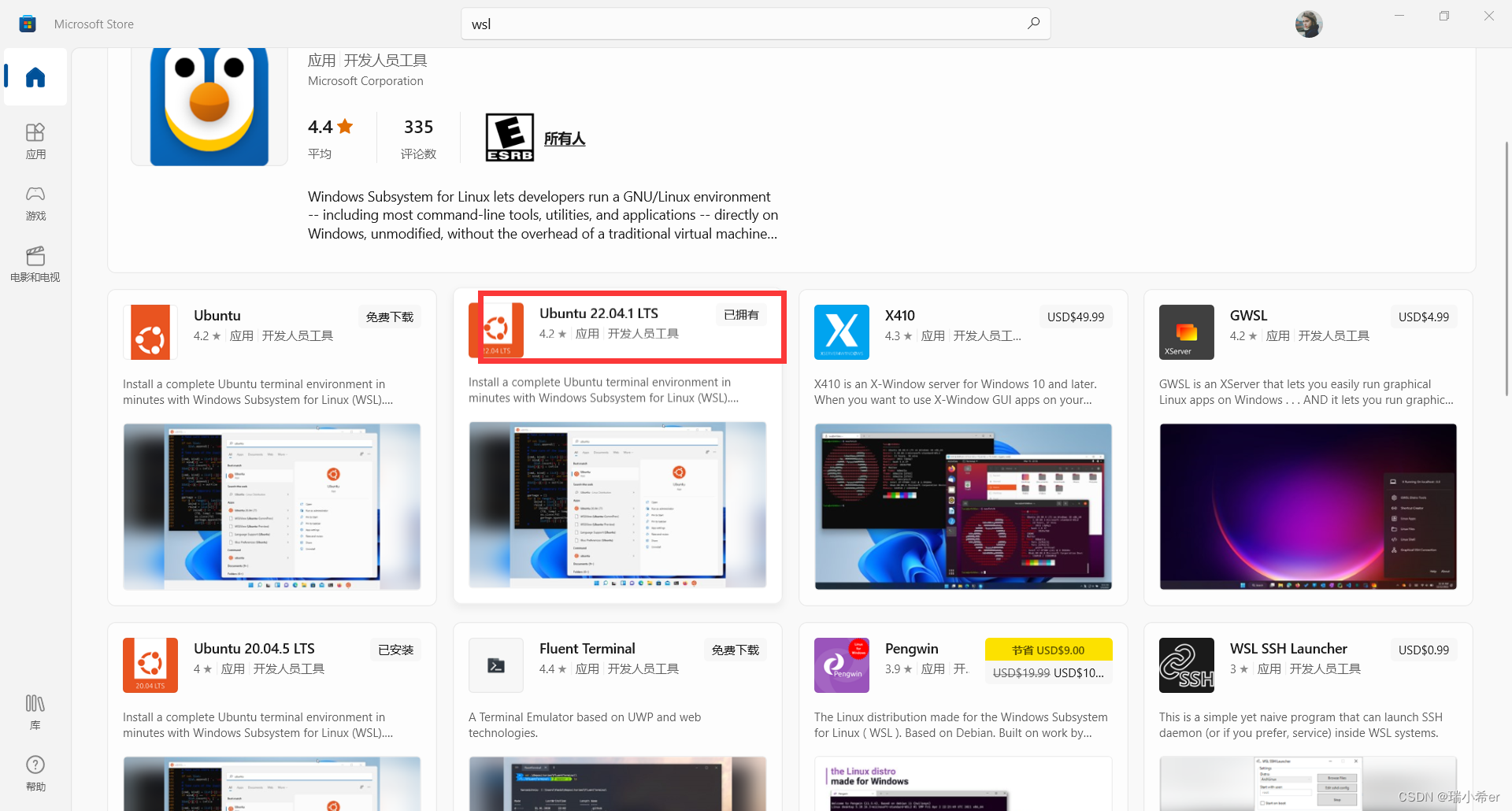Viewport: 1512px width, 811px height.
Task: Open the Ubuntu 22.04.1 LTS screenshot thumbnail
Action: pyautogui.click(x=617, y=505)
